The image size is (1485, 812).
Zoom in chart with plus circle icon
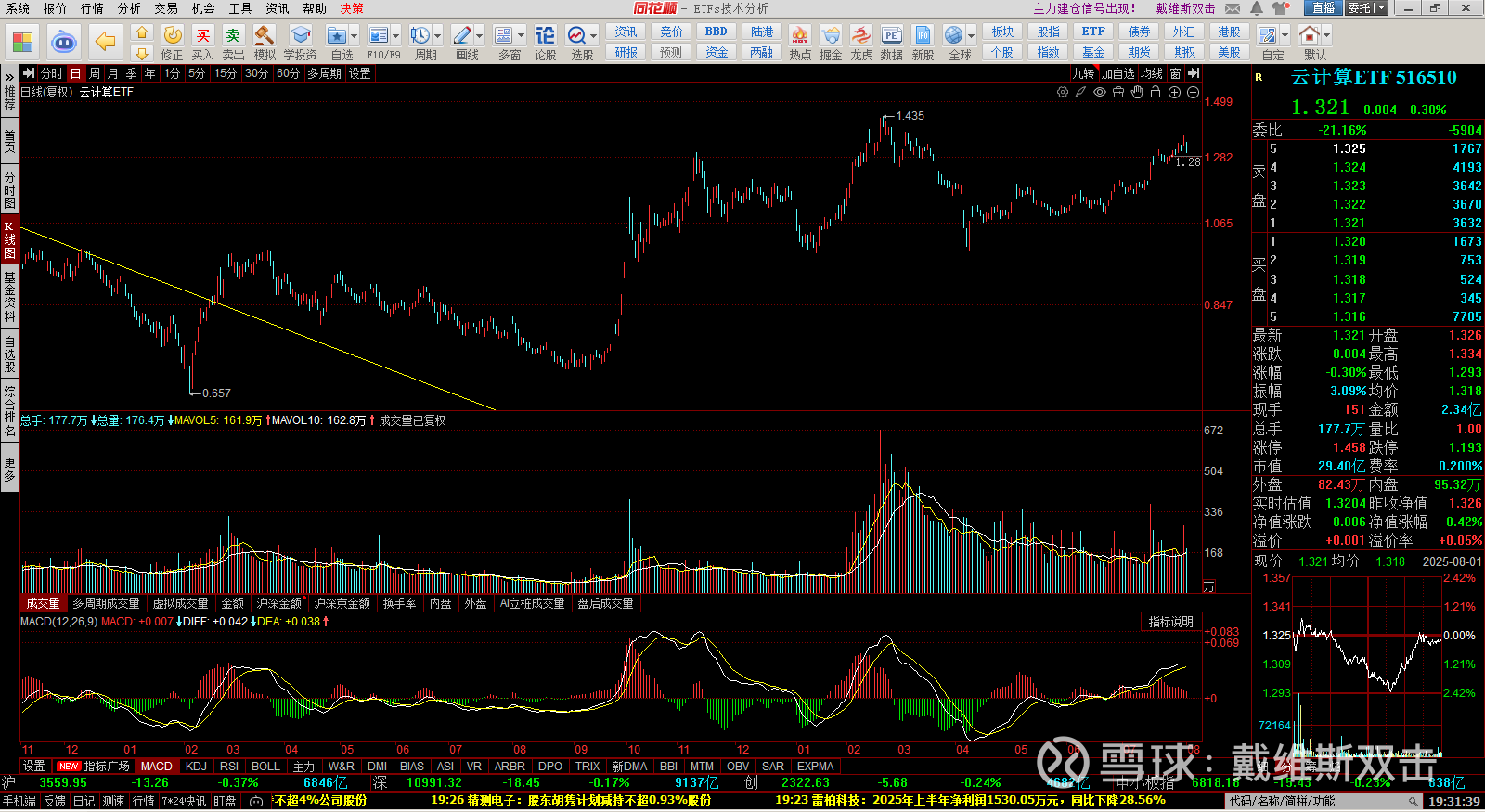1174,92
